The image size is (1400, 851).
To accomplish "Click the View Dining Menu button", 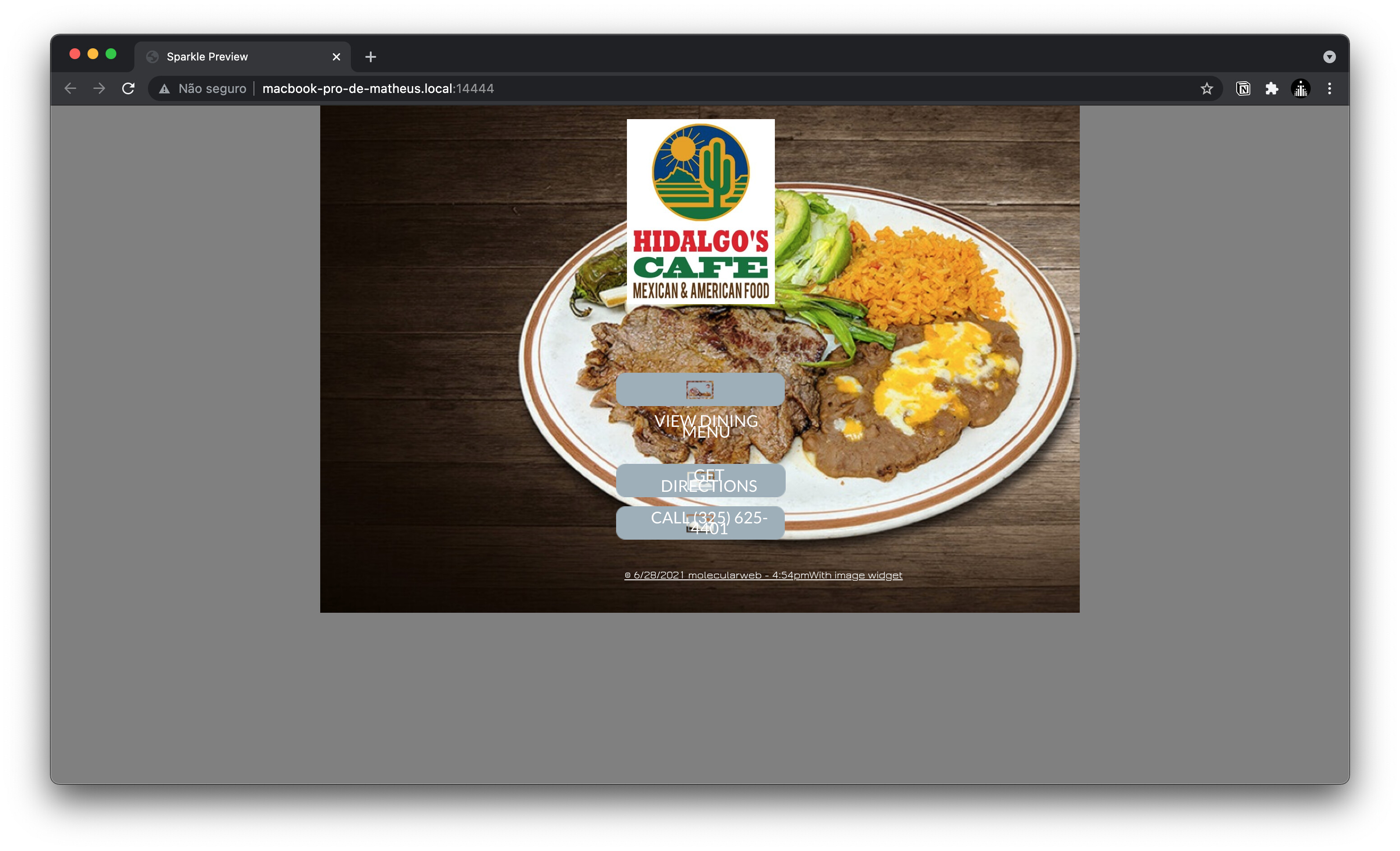I will pos(700,389).
